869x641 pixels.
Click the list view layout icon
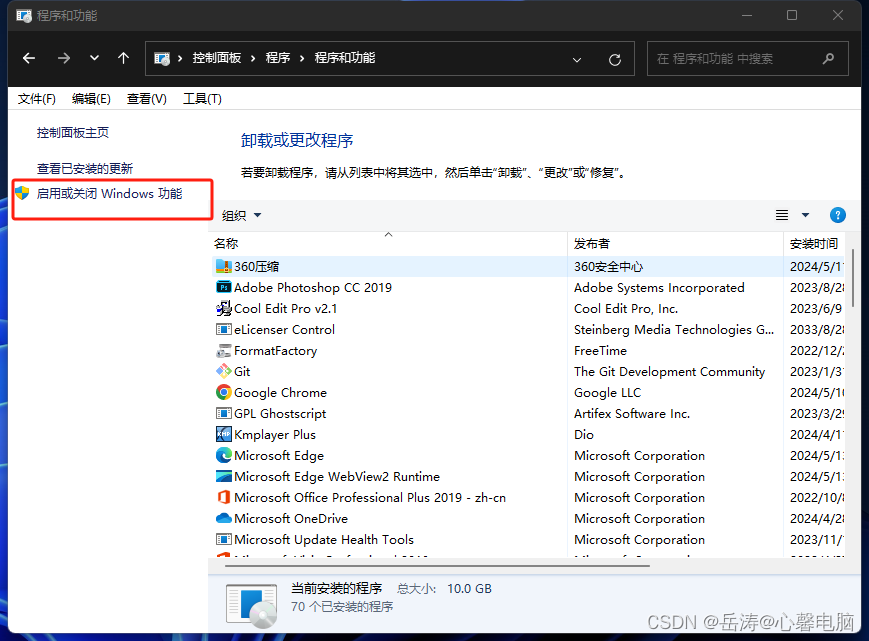coord(782,215)
